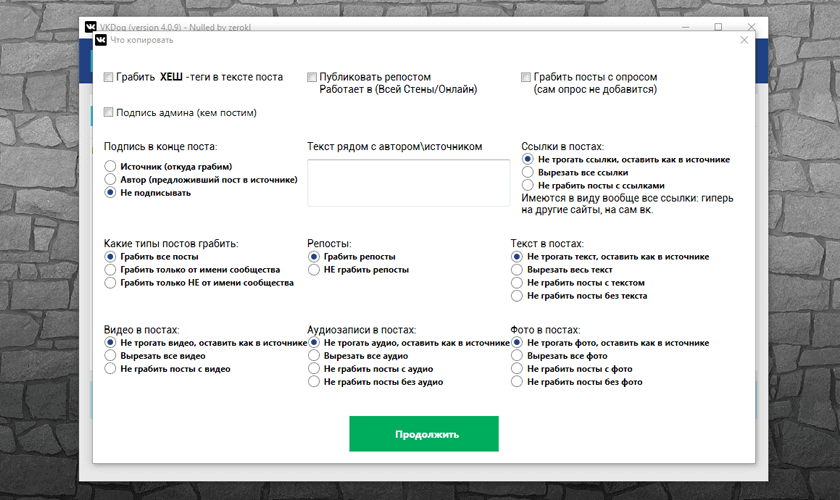
Task: Choose 'Грабить только от имени сообщества'
Action: [110, 270]
